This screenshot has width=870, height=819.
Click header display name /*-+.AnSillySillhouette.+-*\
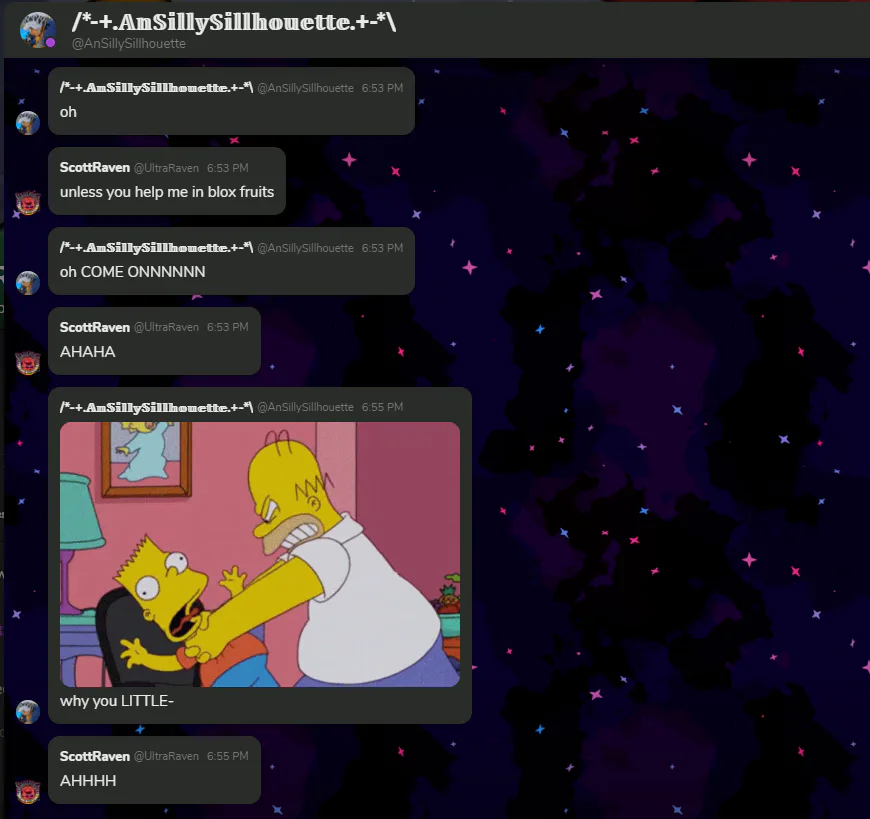click(234, 22)
